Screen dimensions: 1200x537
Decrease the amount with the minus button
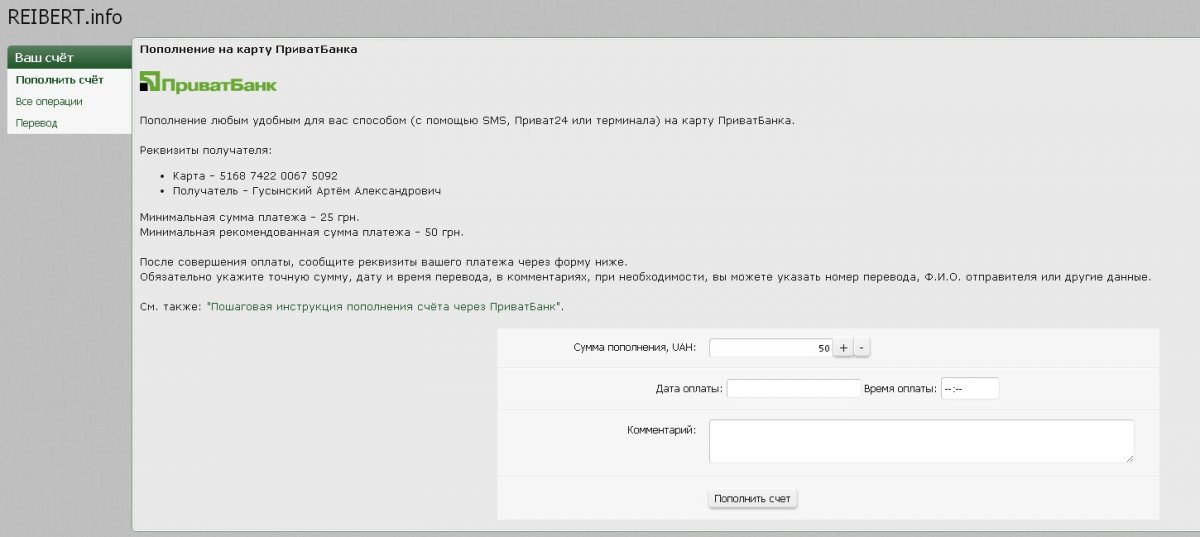pyautogui.click(x=862, y=348)
